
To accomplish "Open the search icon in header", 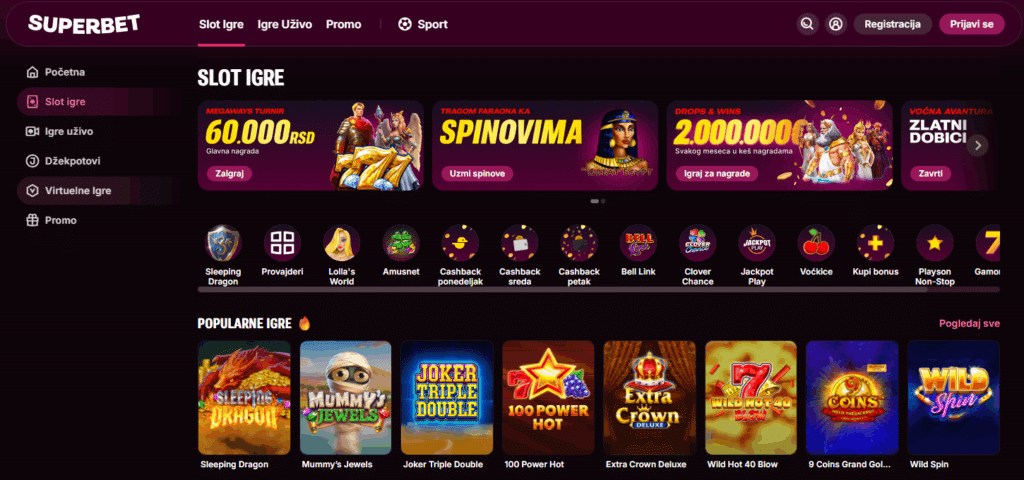I will pos(807,24).
